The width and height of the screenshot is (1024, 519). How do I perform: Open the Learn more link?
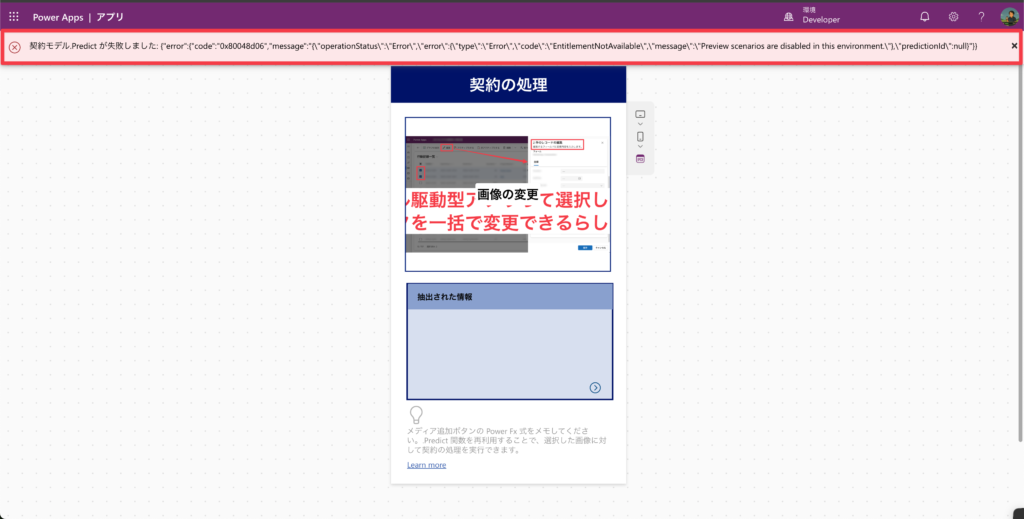click(x=426, y=465)
